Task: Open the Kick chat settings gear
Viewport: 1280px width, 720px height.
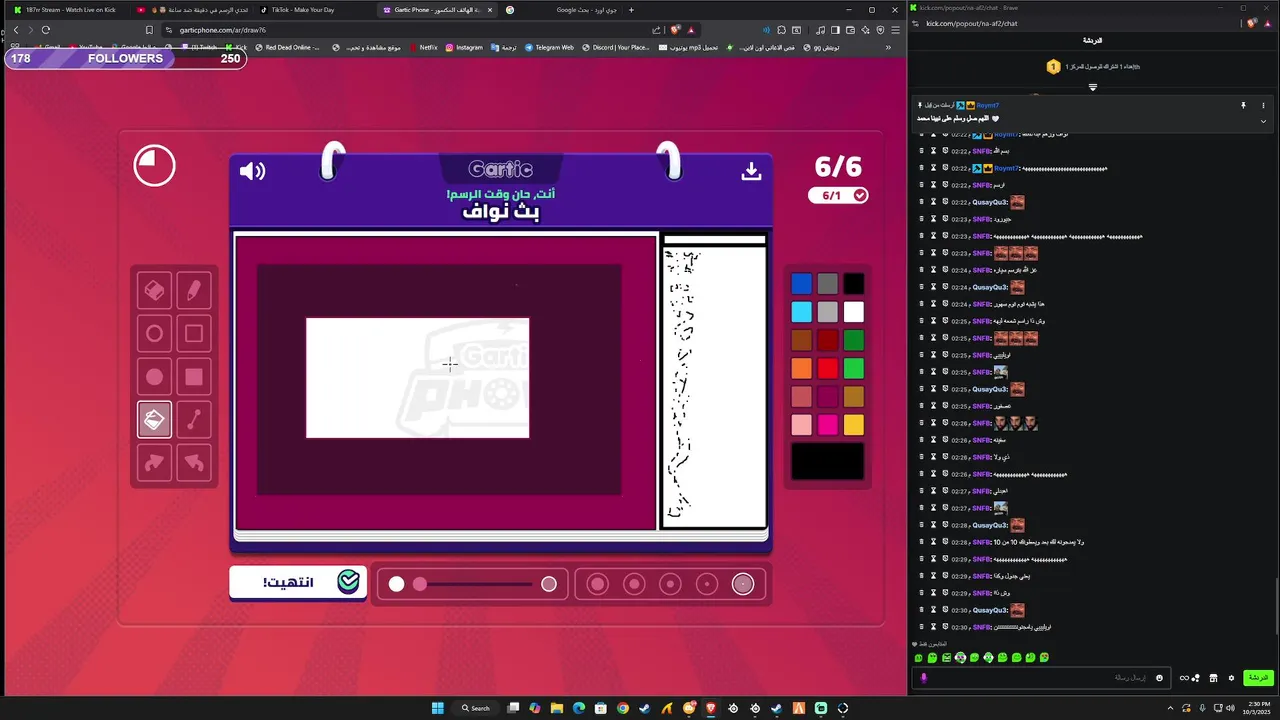Action: pos(1231,678)
